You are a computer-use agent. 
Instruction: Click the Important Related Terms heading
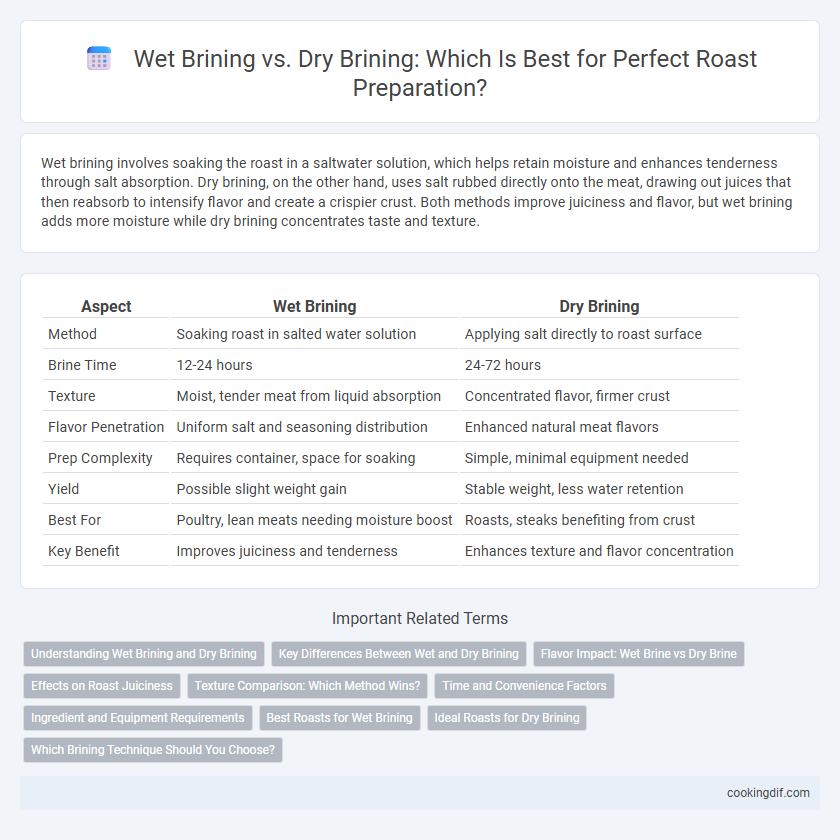pyautogui.click(x=420, y=618)
